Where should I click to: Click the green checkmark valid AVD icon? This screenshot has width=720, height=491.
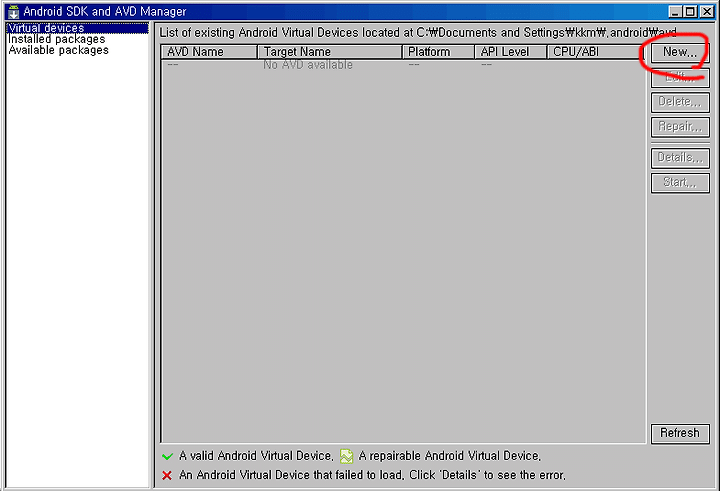[x=167, y=457]
